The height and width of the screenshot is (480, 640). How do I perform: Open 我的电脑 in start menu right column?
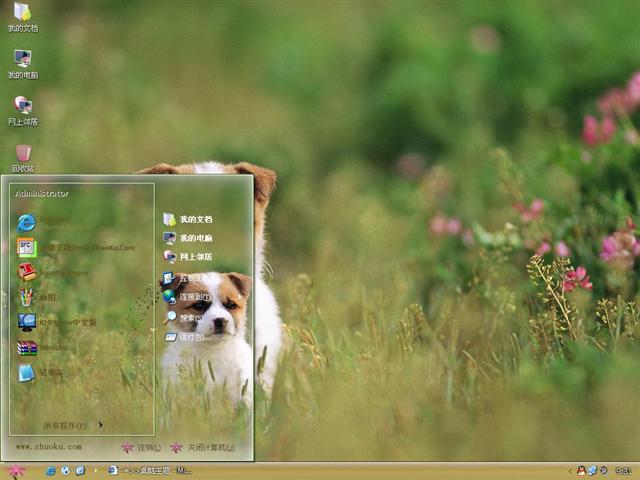click(188, 238)
